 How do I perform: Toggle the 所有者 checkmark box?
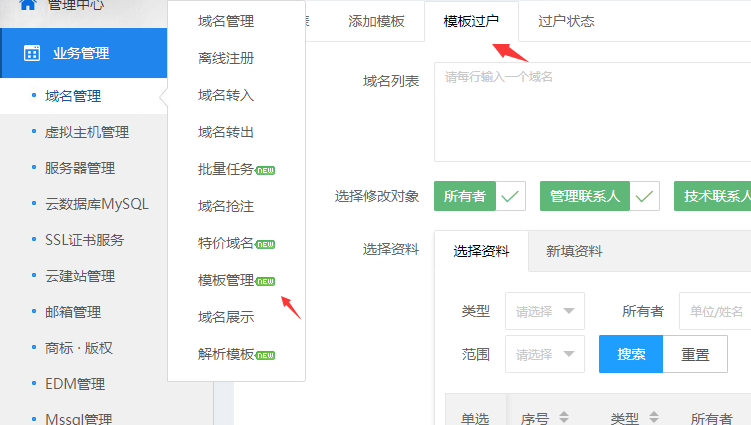[x=511, y=197]
